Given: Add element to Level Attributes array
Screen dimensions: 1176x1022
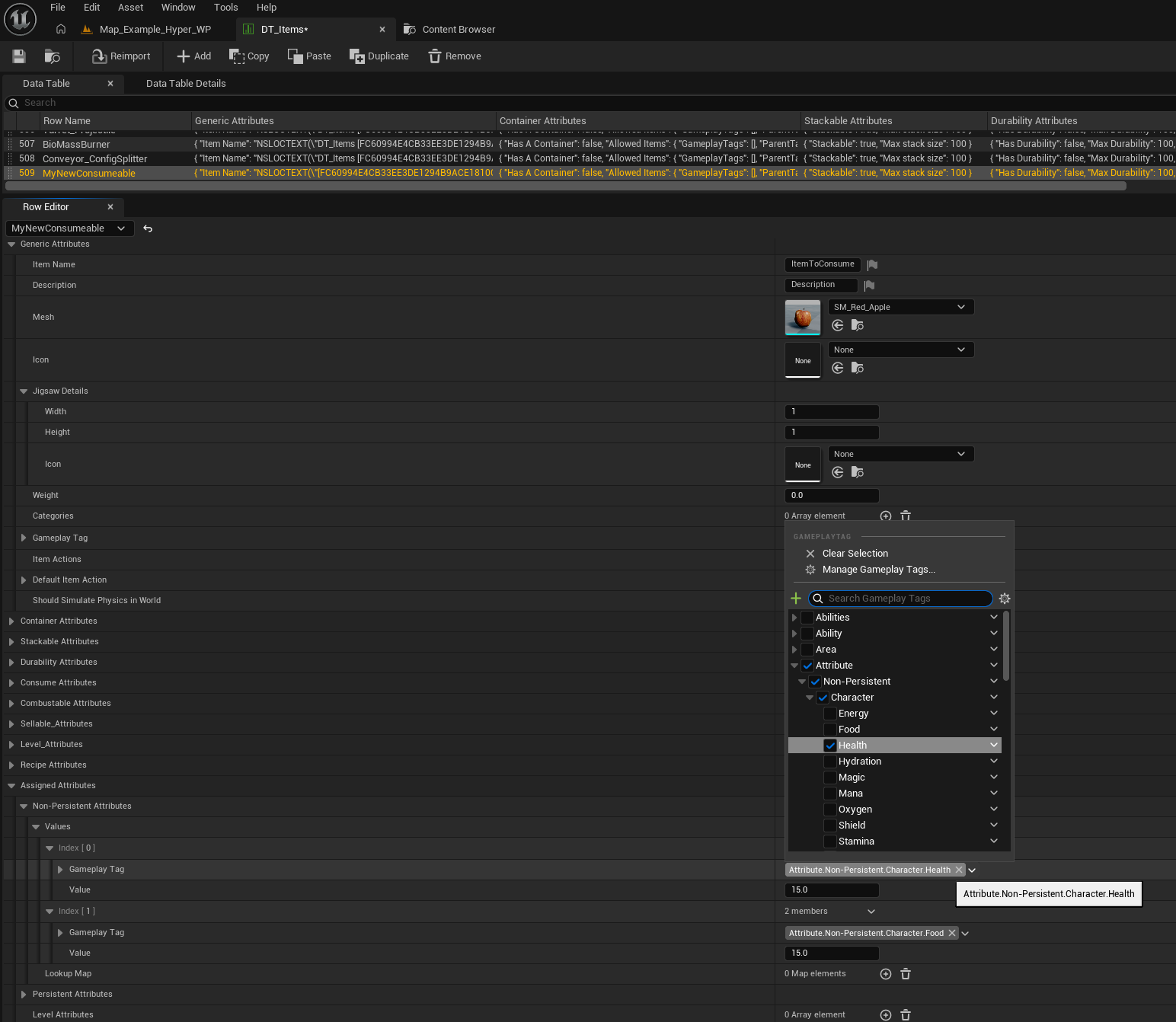Looking at the screenshot, I should point(886,1015).
